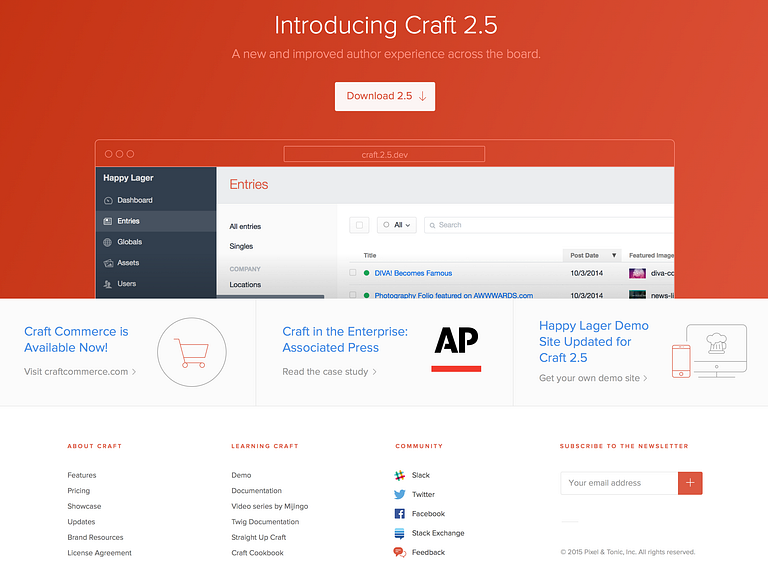Image resolution: width=768 pixels, height=576 pixels.
Task: Click the devices illustration icon
Action: pos(709,351)
